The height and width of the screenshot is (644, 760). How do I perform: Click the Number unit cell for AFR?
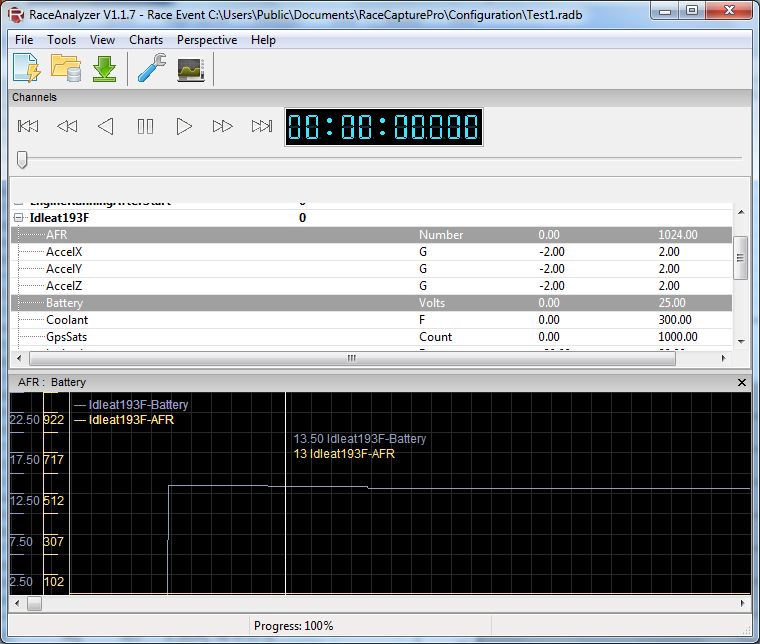pos(441,235)
